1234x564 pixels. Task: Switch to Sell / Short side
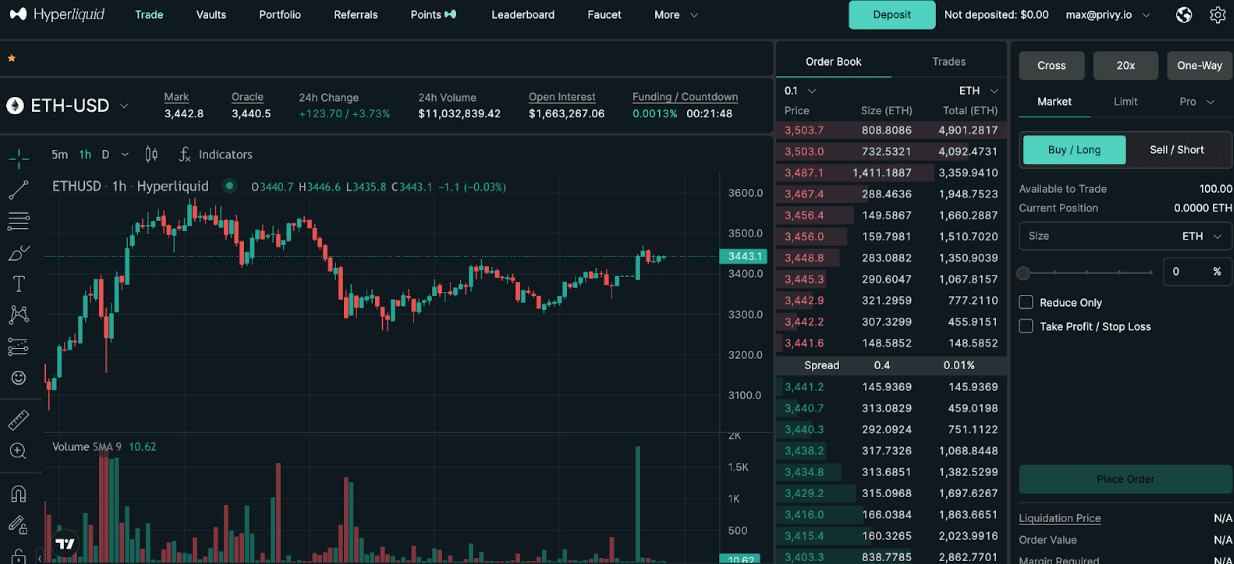[1176, 150]
